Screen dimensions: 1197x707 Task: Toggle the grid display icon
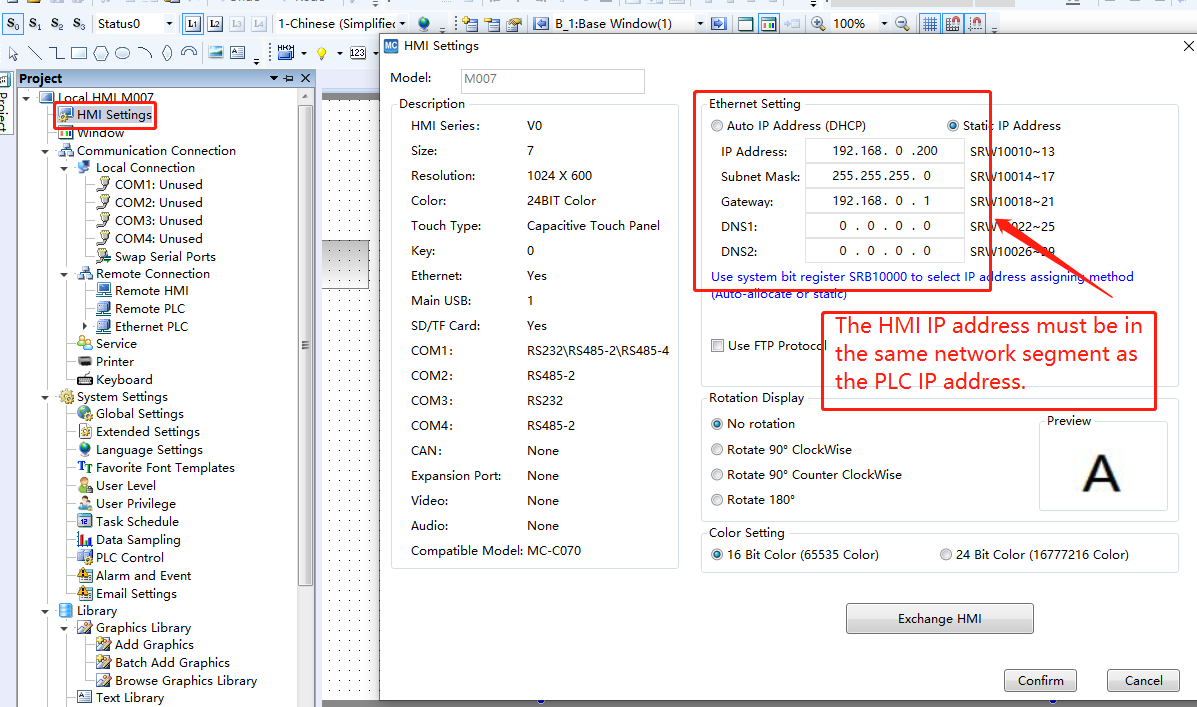pyautogui.click(x=929, y=23)
